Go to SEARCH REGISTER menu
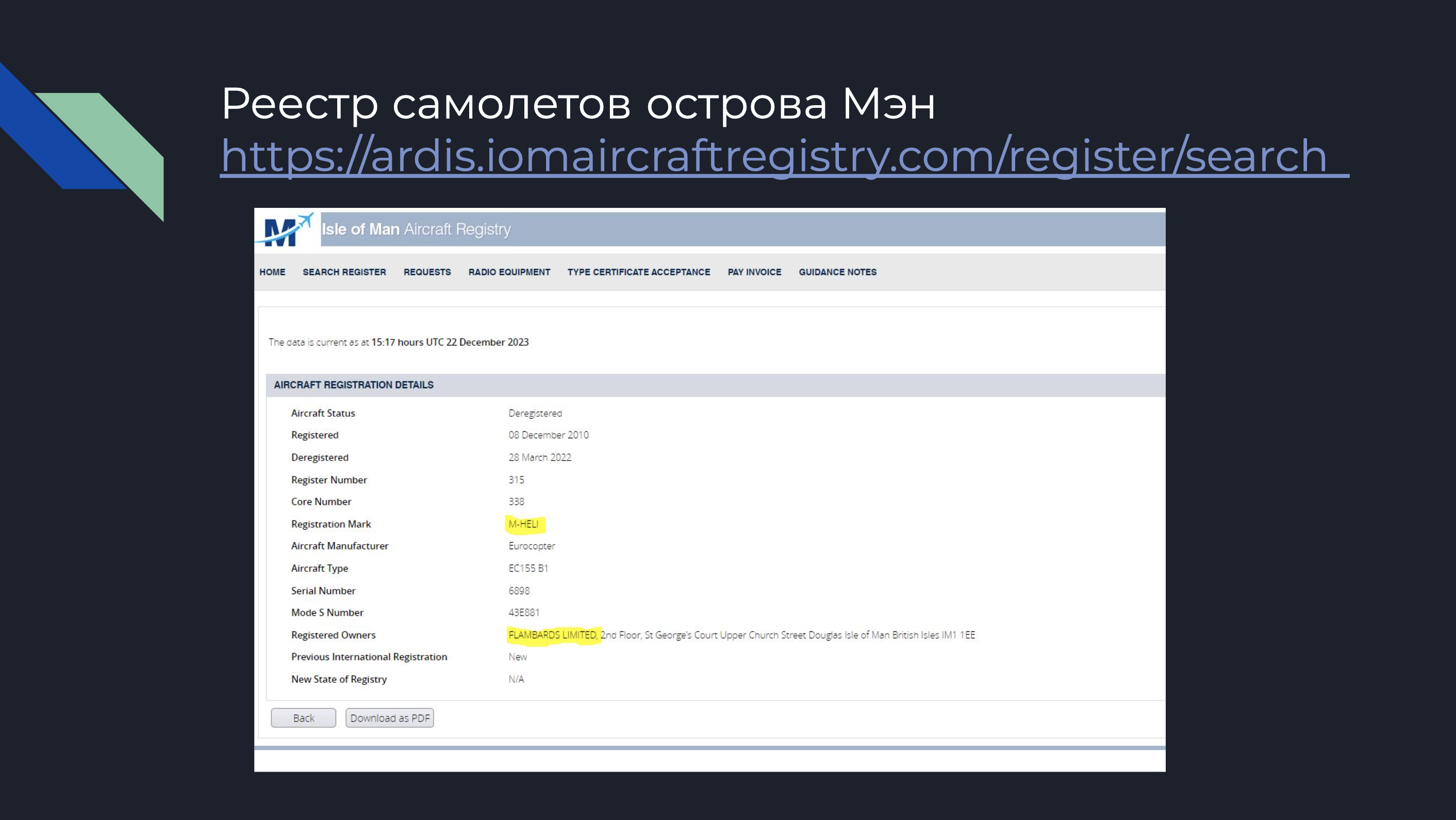The image size is (1456, 820). tap(344, 272)
